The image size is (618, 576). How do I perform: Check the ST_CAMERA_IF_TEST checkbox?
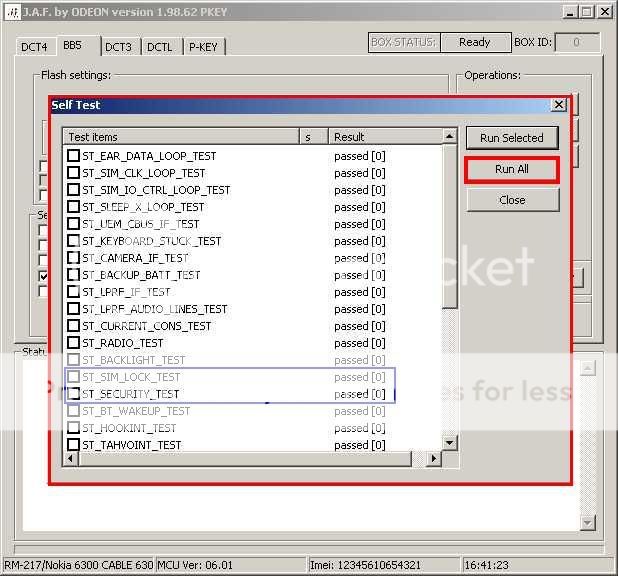73,258
